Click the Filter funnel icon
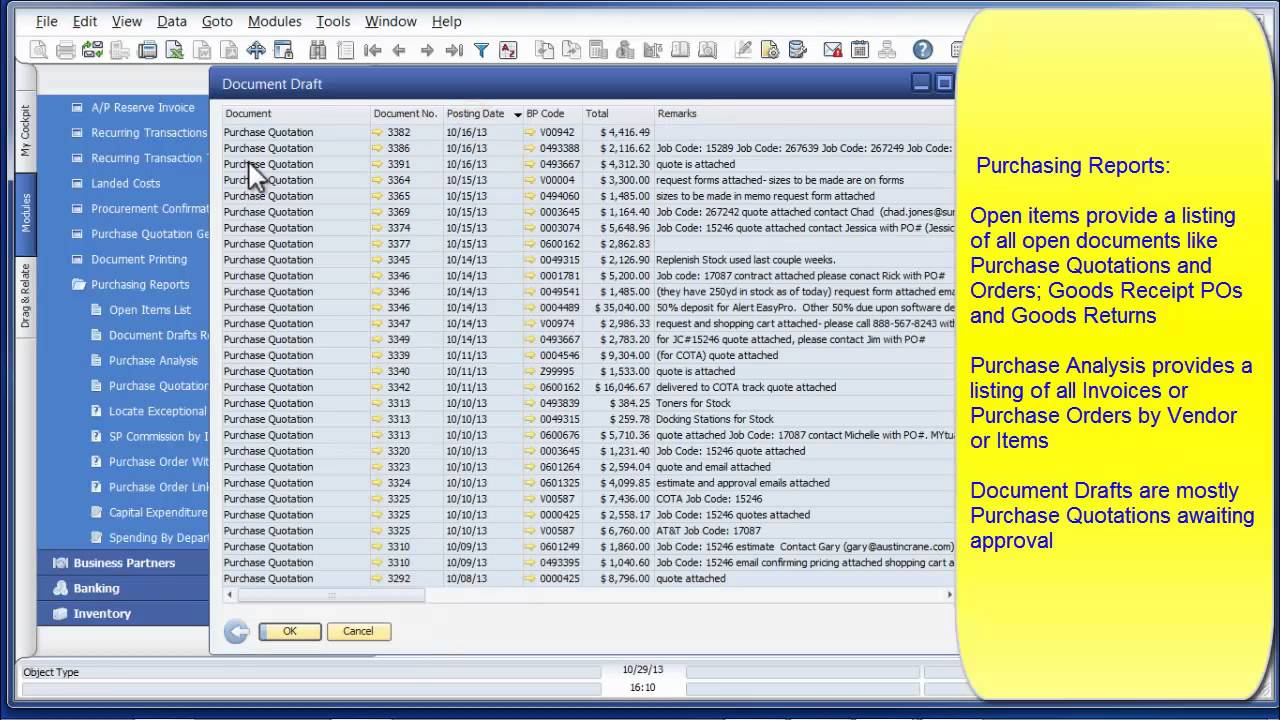 (481, 50)
